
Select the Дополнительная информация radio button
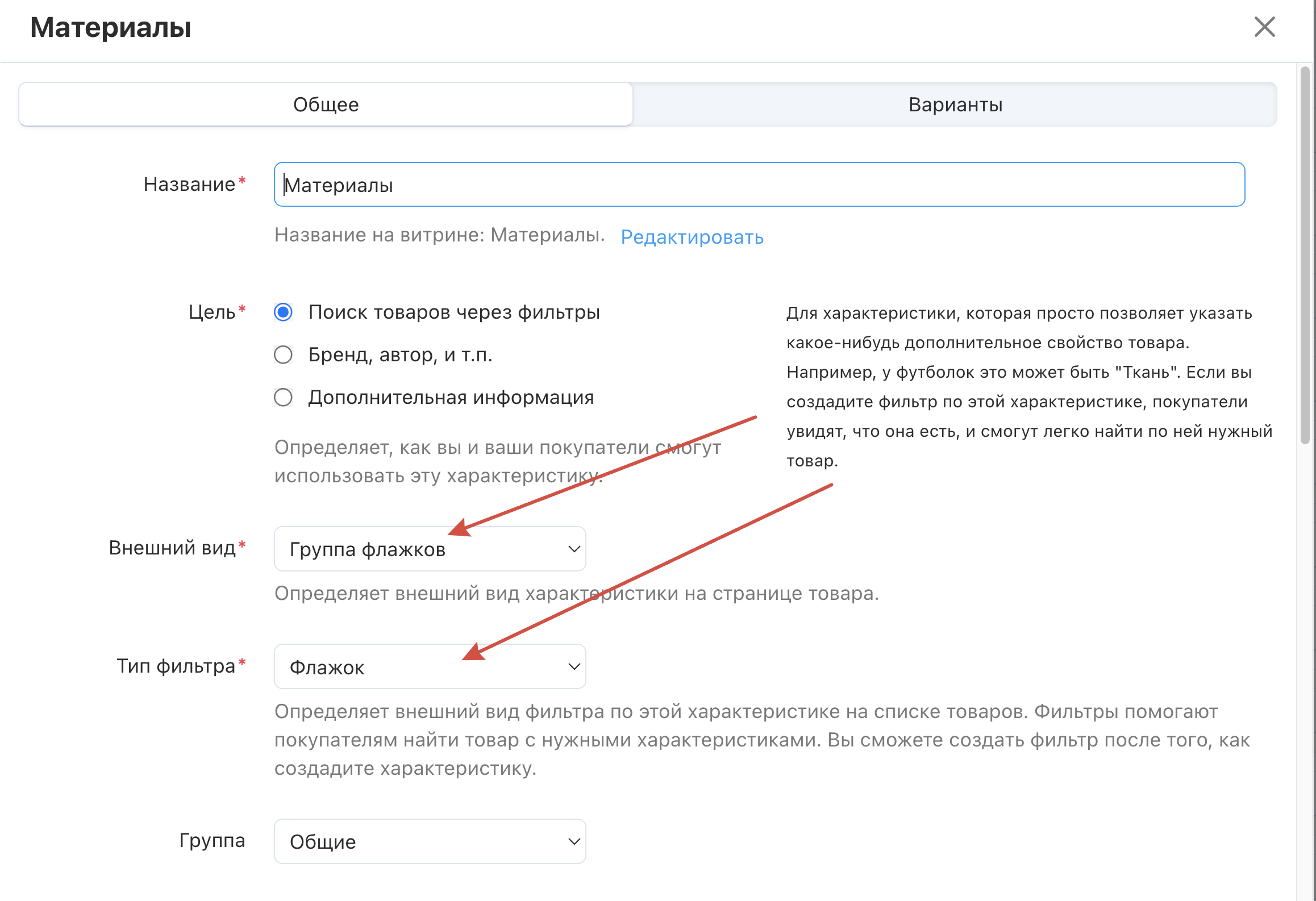pyautogui.click(x=283, y=397)
